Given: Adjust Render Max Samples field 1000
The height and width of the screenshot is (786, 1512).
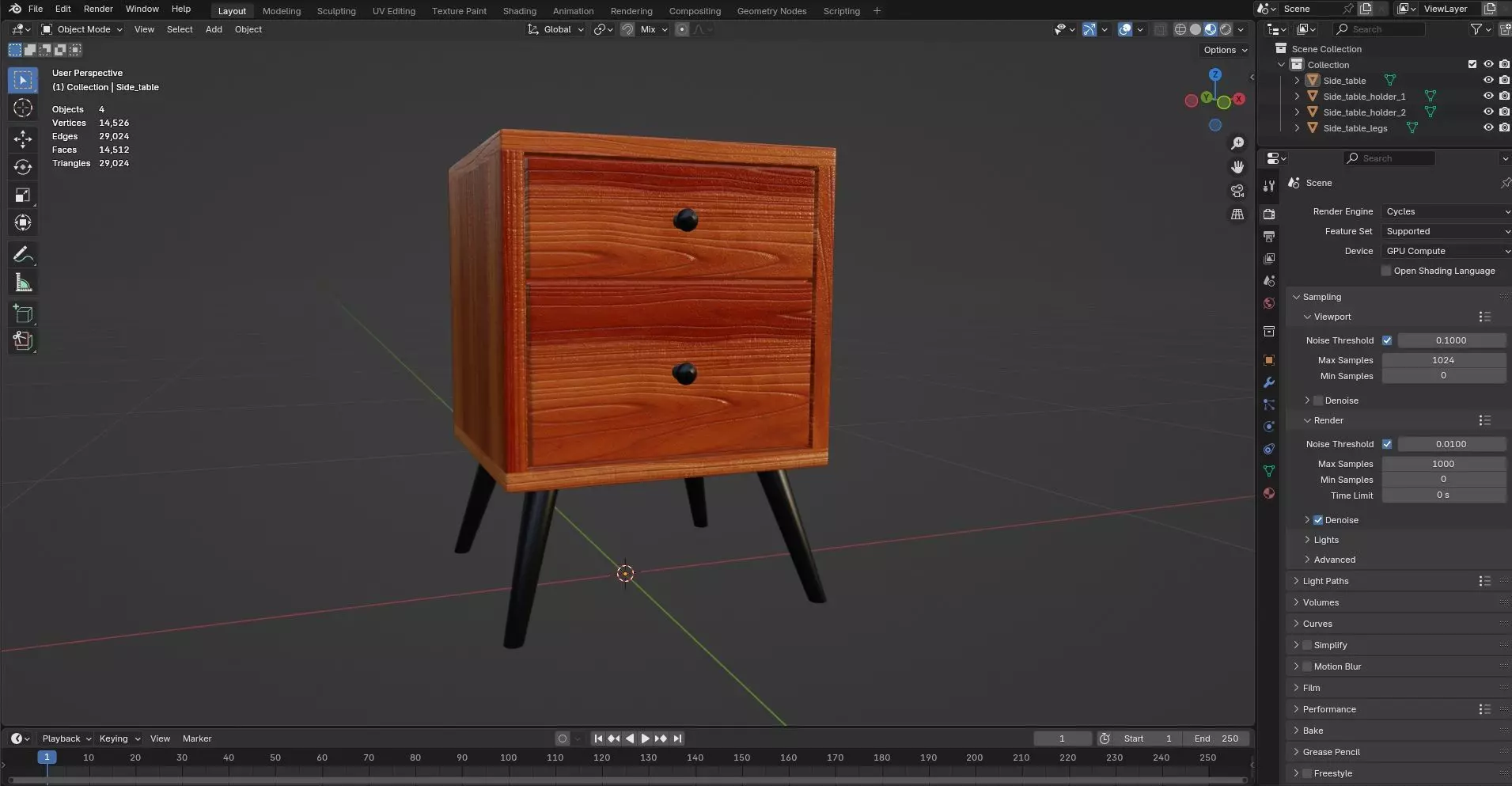Looking at the screenshot, I should pos(1443,464).
